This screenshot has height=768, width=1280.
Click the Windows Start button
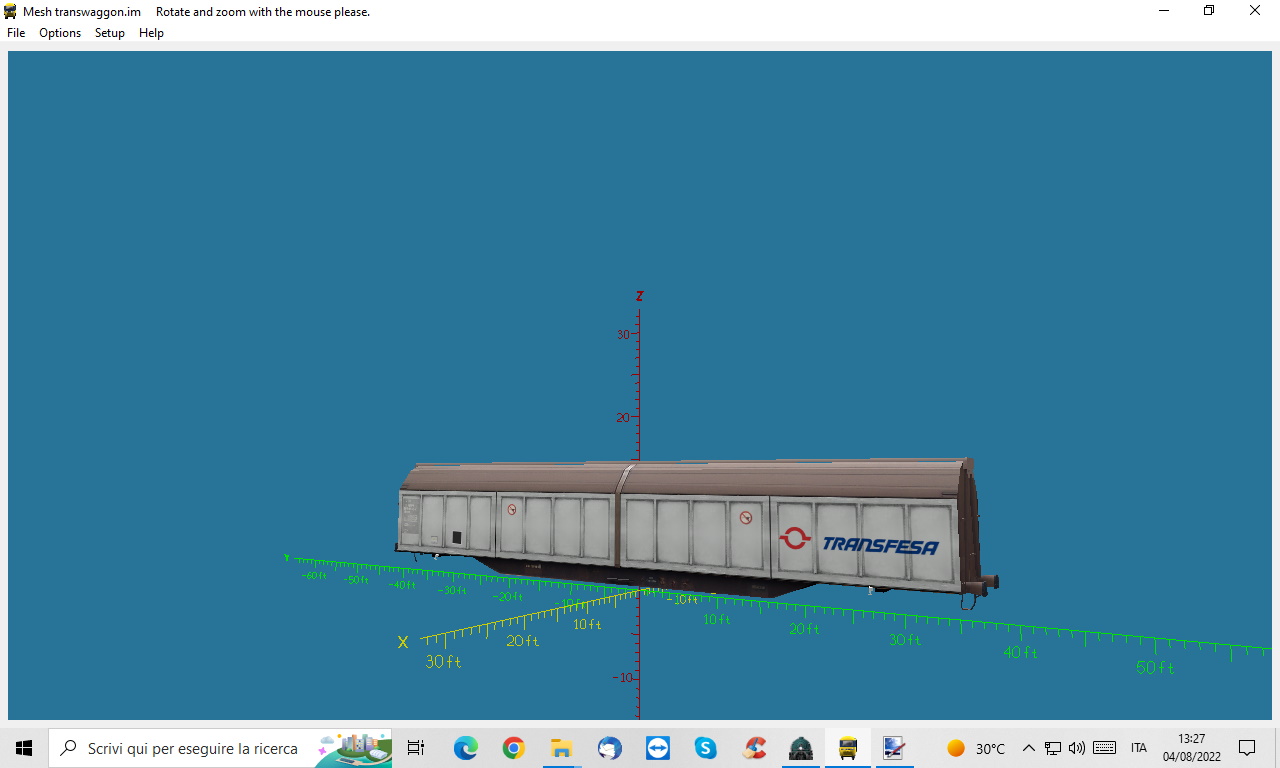[24, 748]
